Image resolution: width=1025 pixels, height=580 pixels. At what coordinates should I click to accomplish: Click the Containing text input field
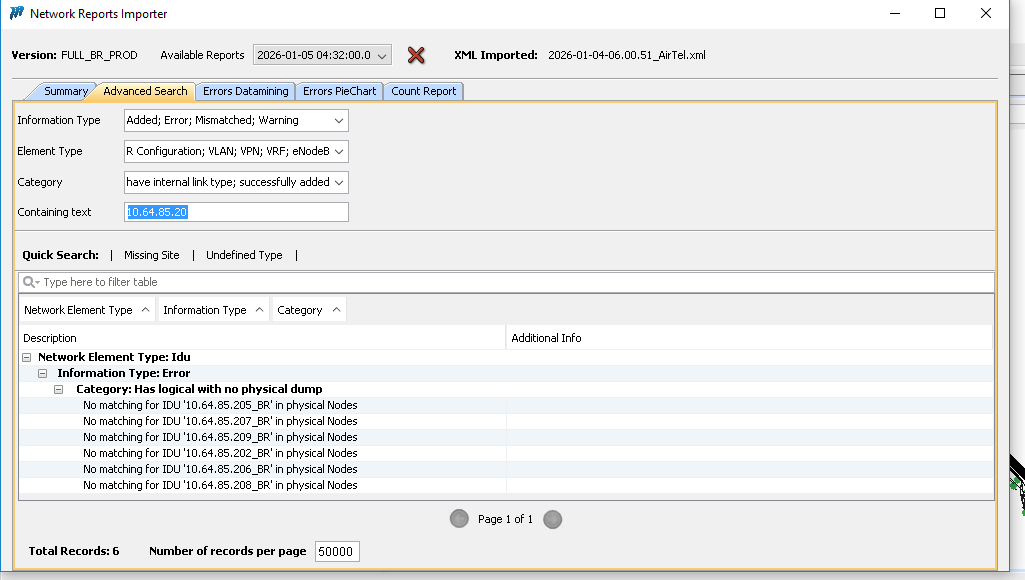tap(236, 212)
